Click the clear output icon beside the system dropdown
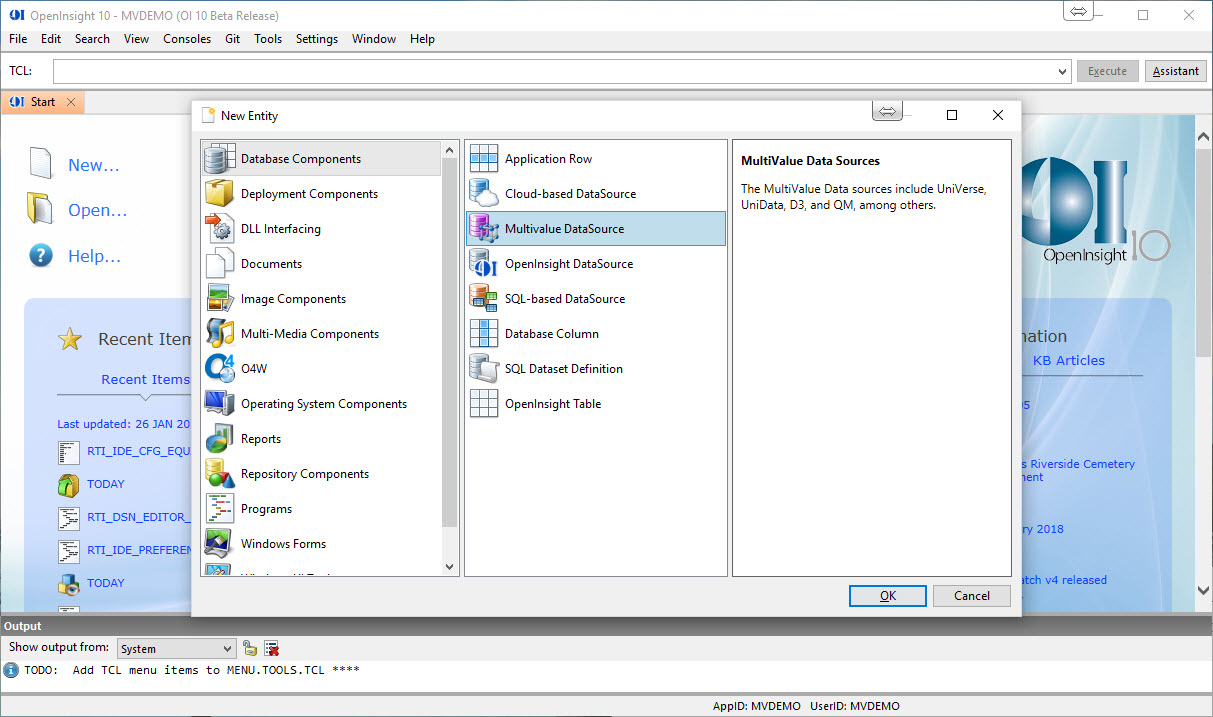Image resolution: width=1213 pixels, height=717 pixels. pos(272,648)
